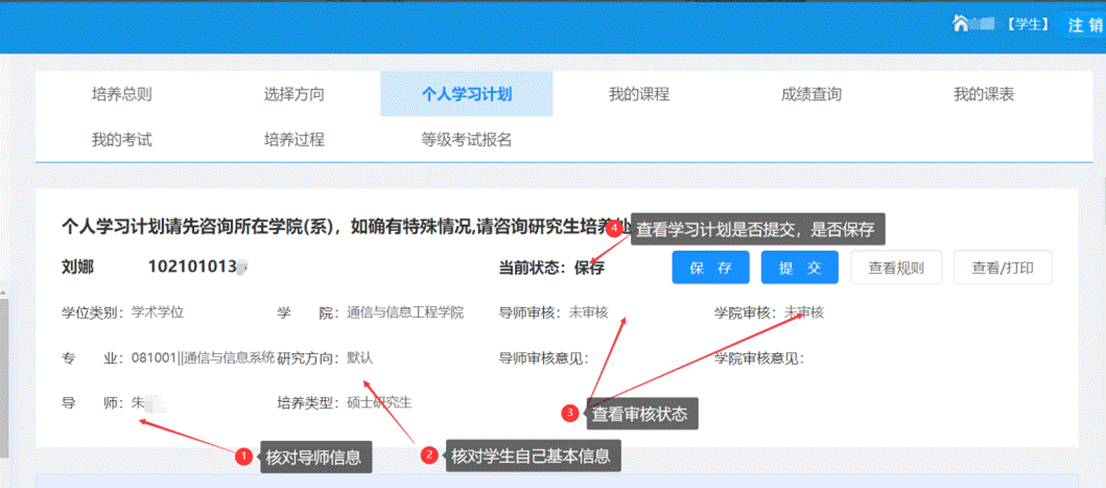1106x488 pixels.
Task: Submit the plan with 提交 button
Action: tap(799, 268)
